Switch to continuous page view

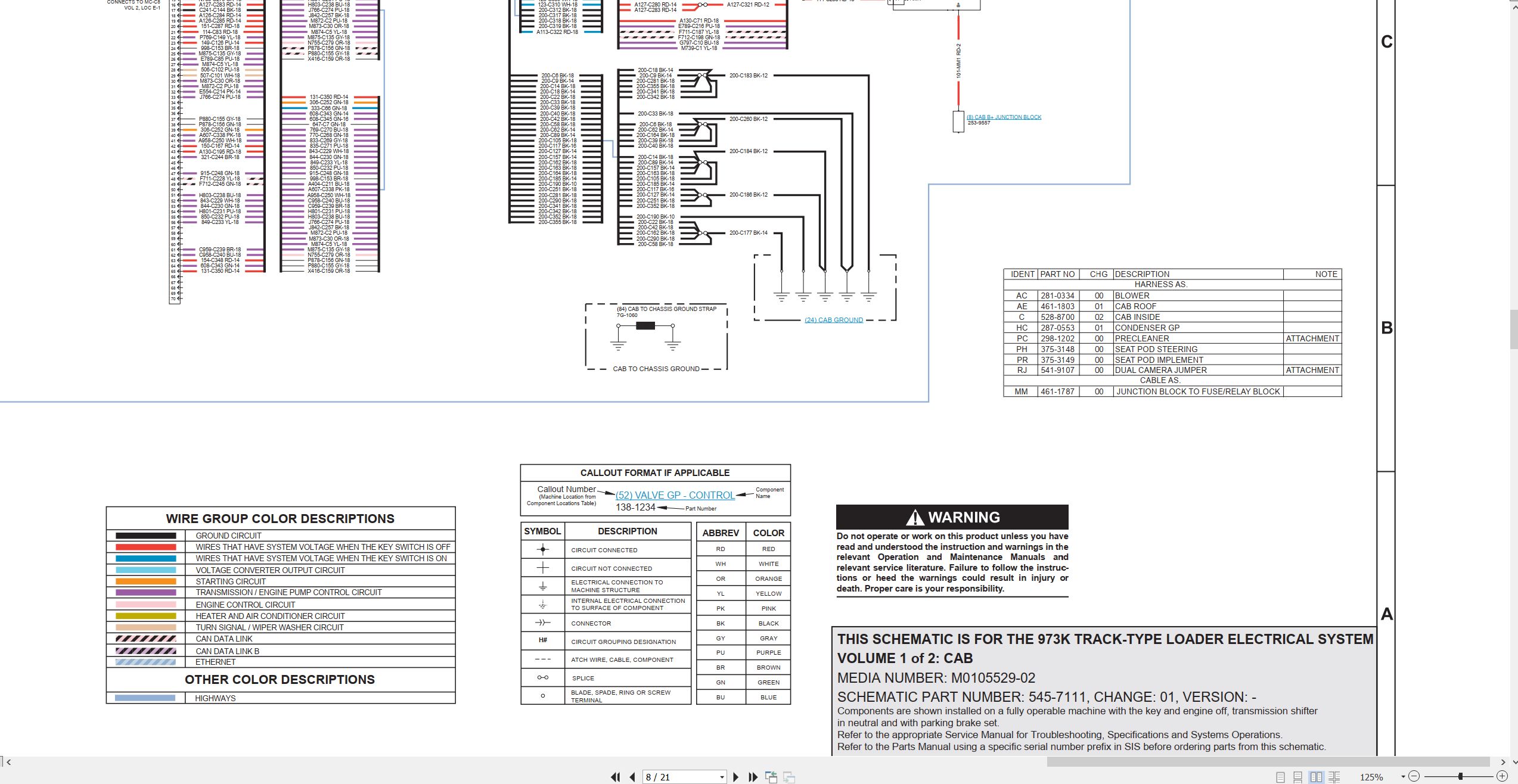pyautogui.click(x=1297, y=777)
